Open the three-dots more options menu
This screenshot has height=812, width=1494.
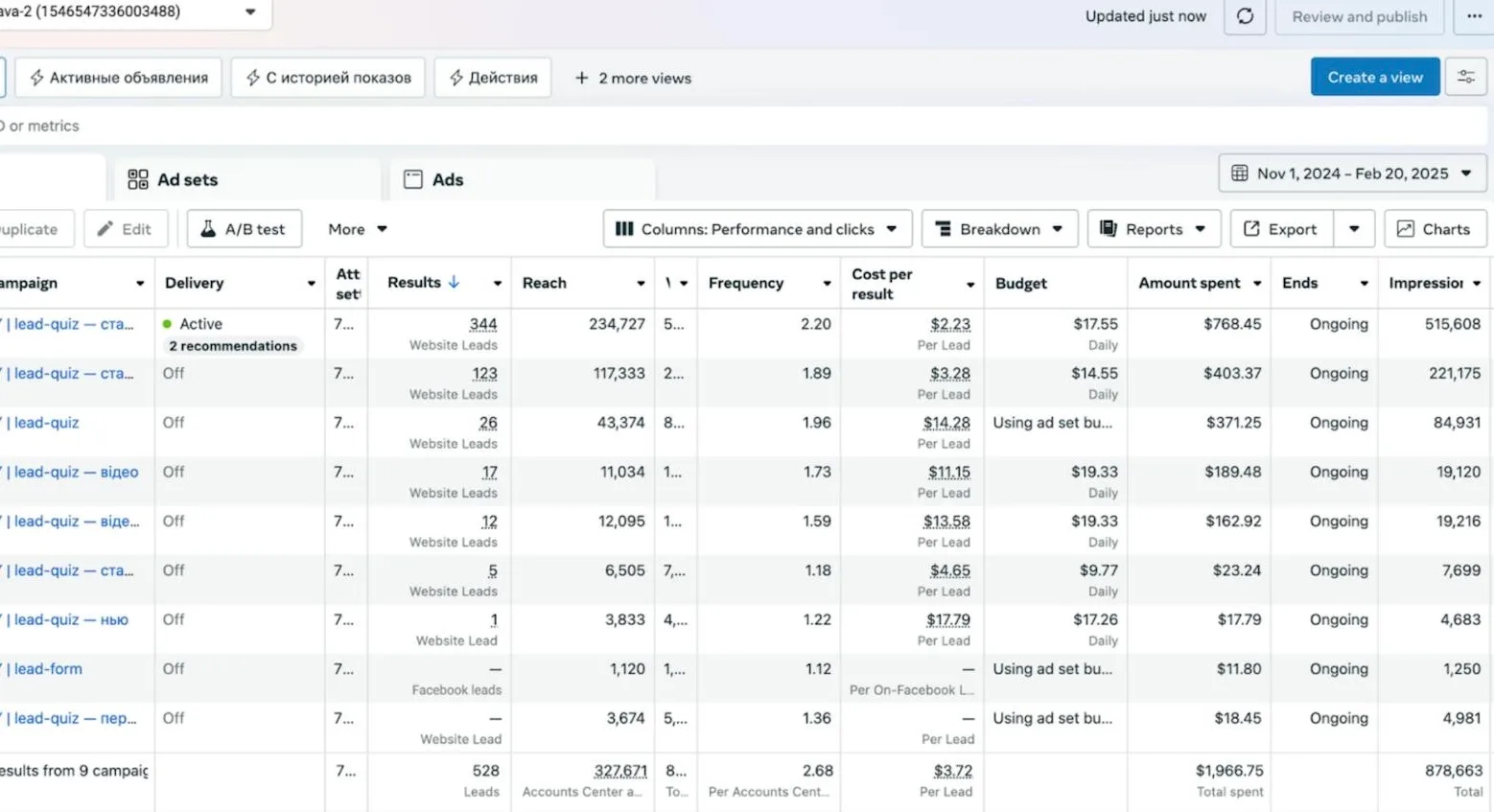click(x=1474, y=16)
